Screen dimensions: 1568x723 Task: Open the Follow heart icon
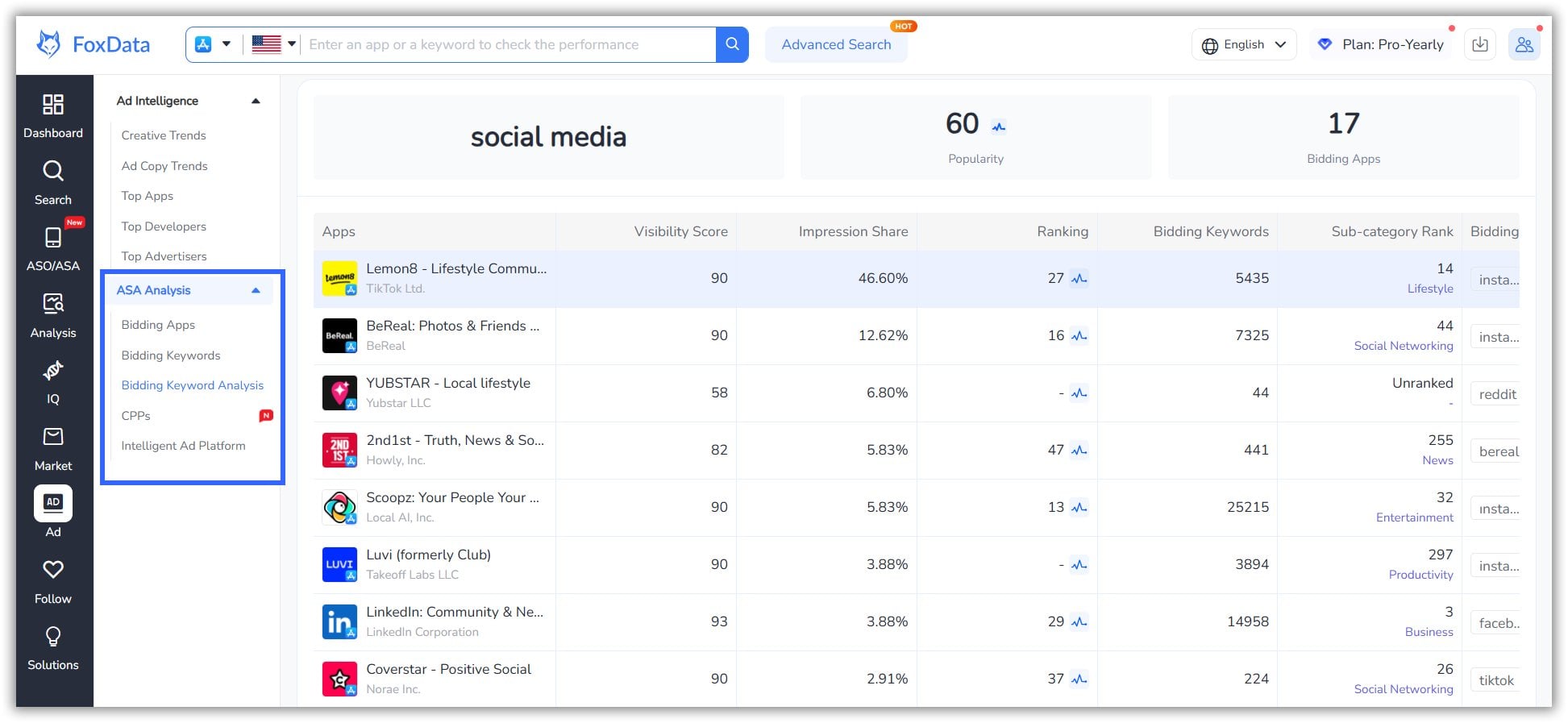53,570
